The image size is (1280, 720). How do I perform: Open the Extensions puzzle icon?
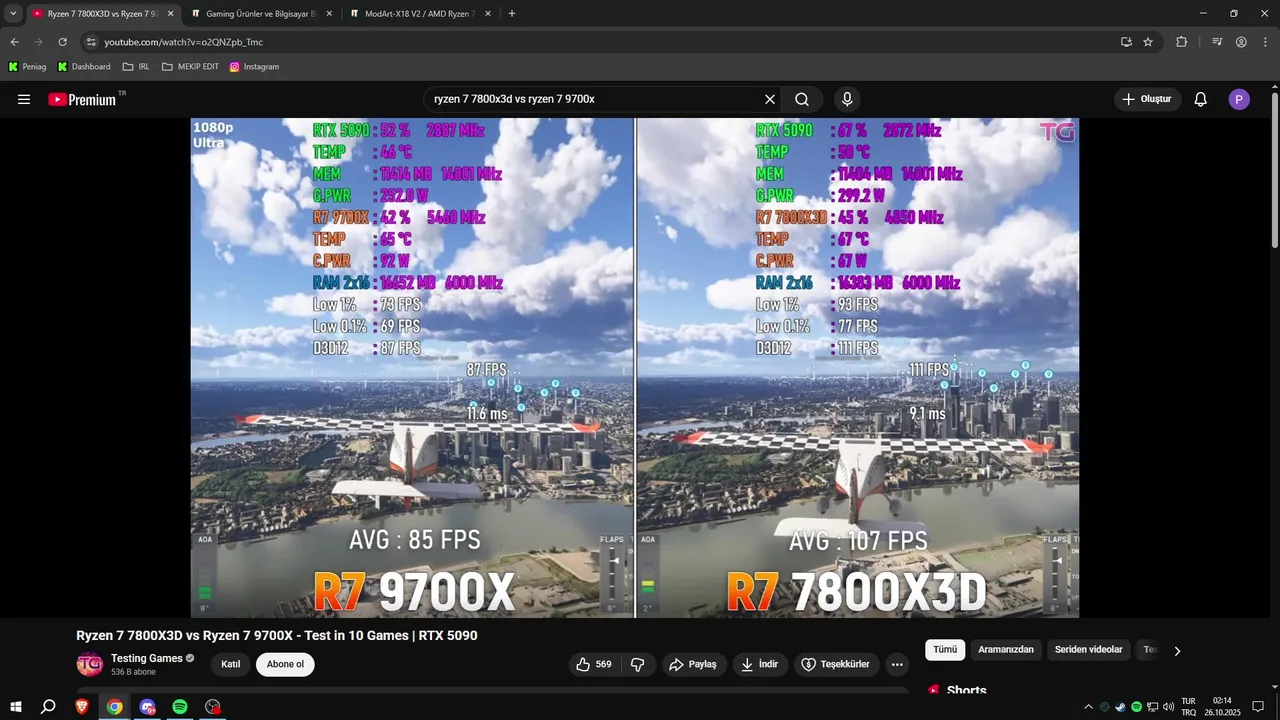1181,42
